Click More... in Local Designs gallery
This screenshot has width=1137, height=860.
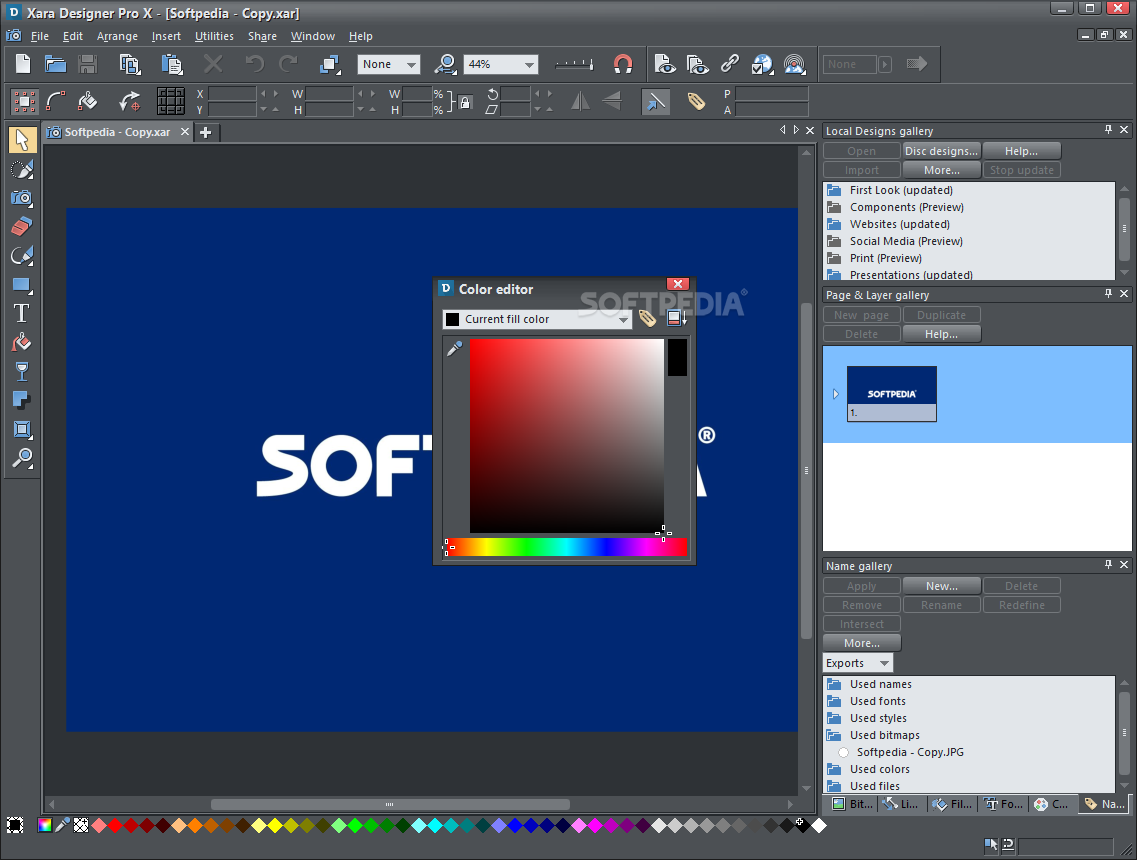(x=941, y=170)
